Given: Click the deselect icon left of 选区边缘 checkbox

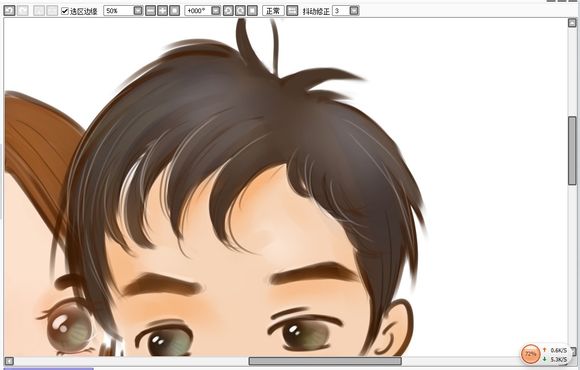Looking at the screenshot, I should click(x=39, y=10).
